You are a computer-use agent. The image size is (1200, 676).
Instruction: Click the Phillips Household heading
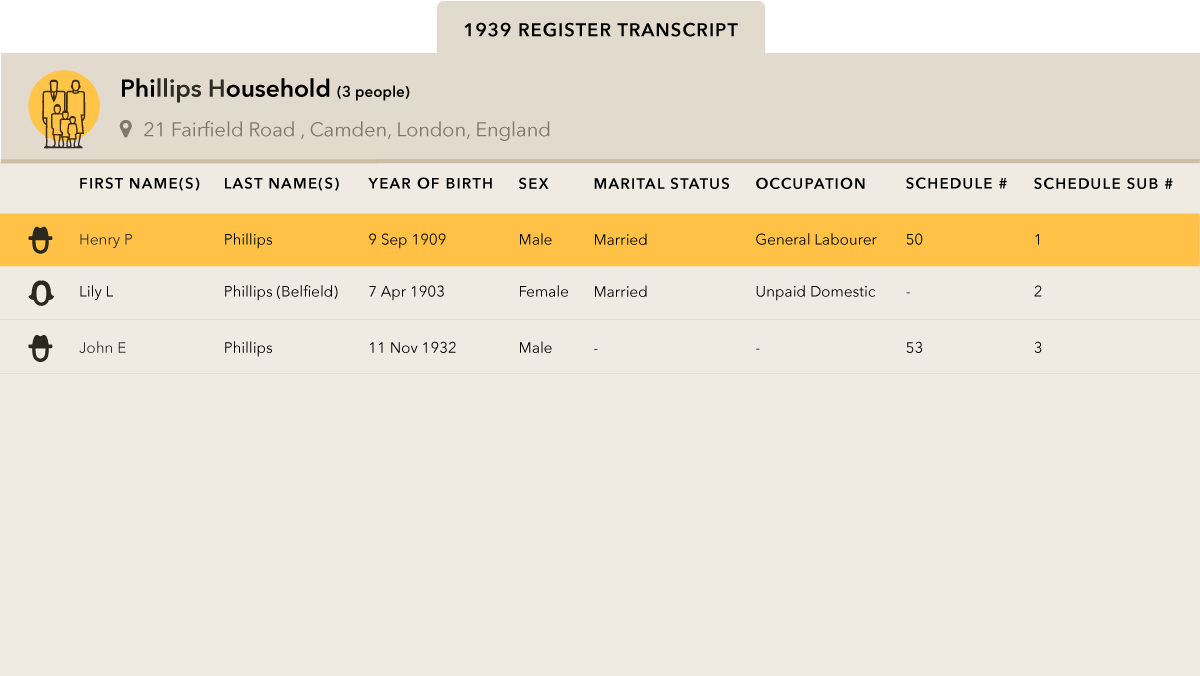[225, 89]
